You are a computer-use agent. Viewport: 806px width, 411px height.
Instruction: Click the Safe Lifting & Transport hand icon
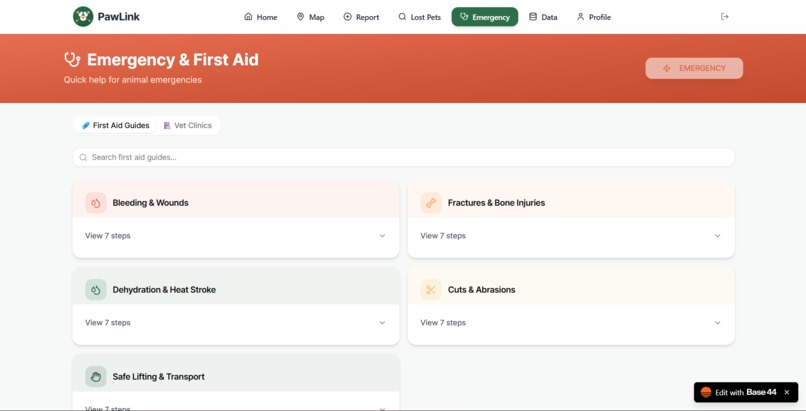[x=96, y=377]
